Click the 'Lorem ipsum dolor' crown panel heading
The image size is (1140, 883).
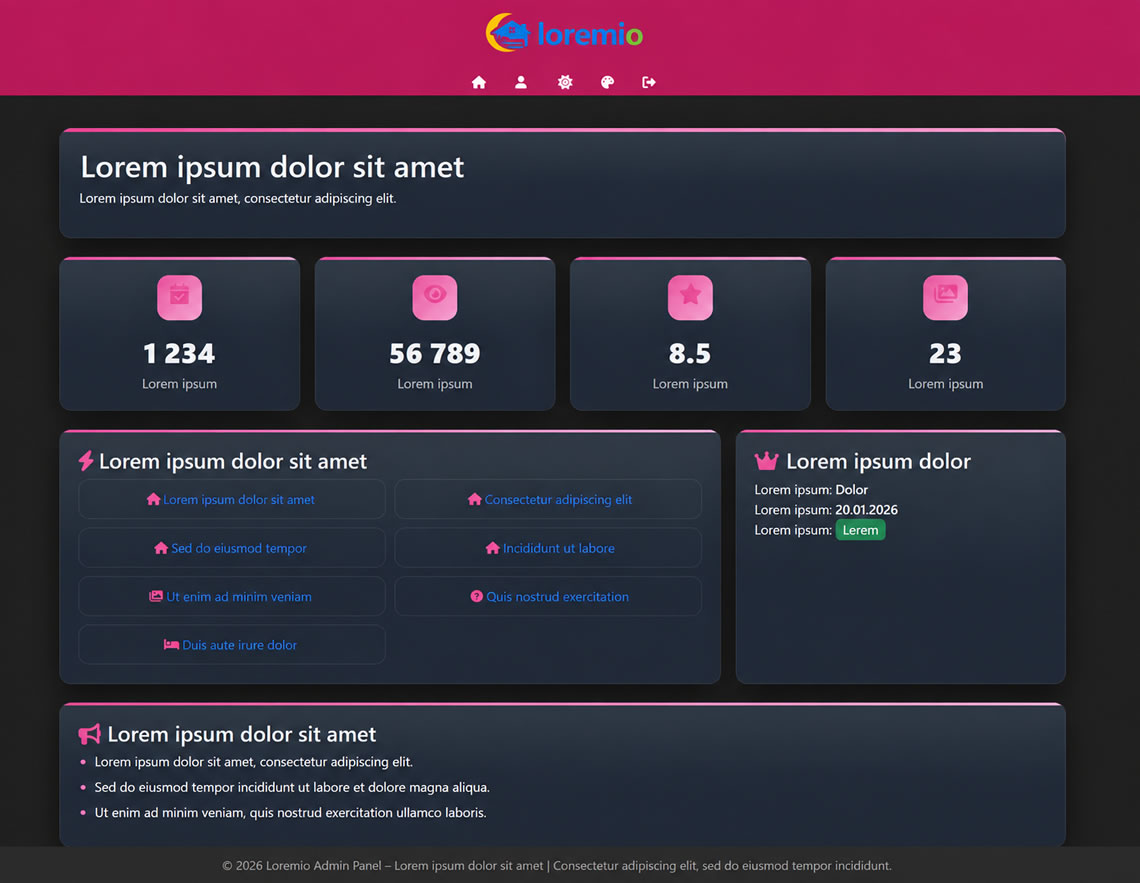pyautogui.click(x=878, y=461)
